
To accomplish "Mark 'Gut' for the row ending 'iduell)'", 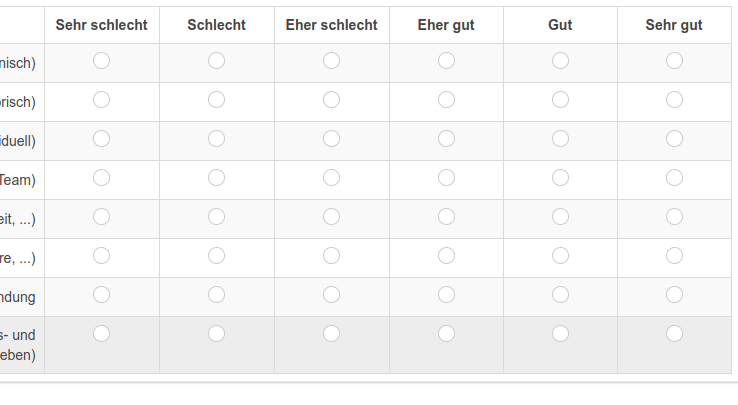I will click(x=560, y=139).
